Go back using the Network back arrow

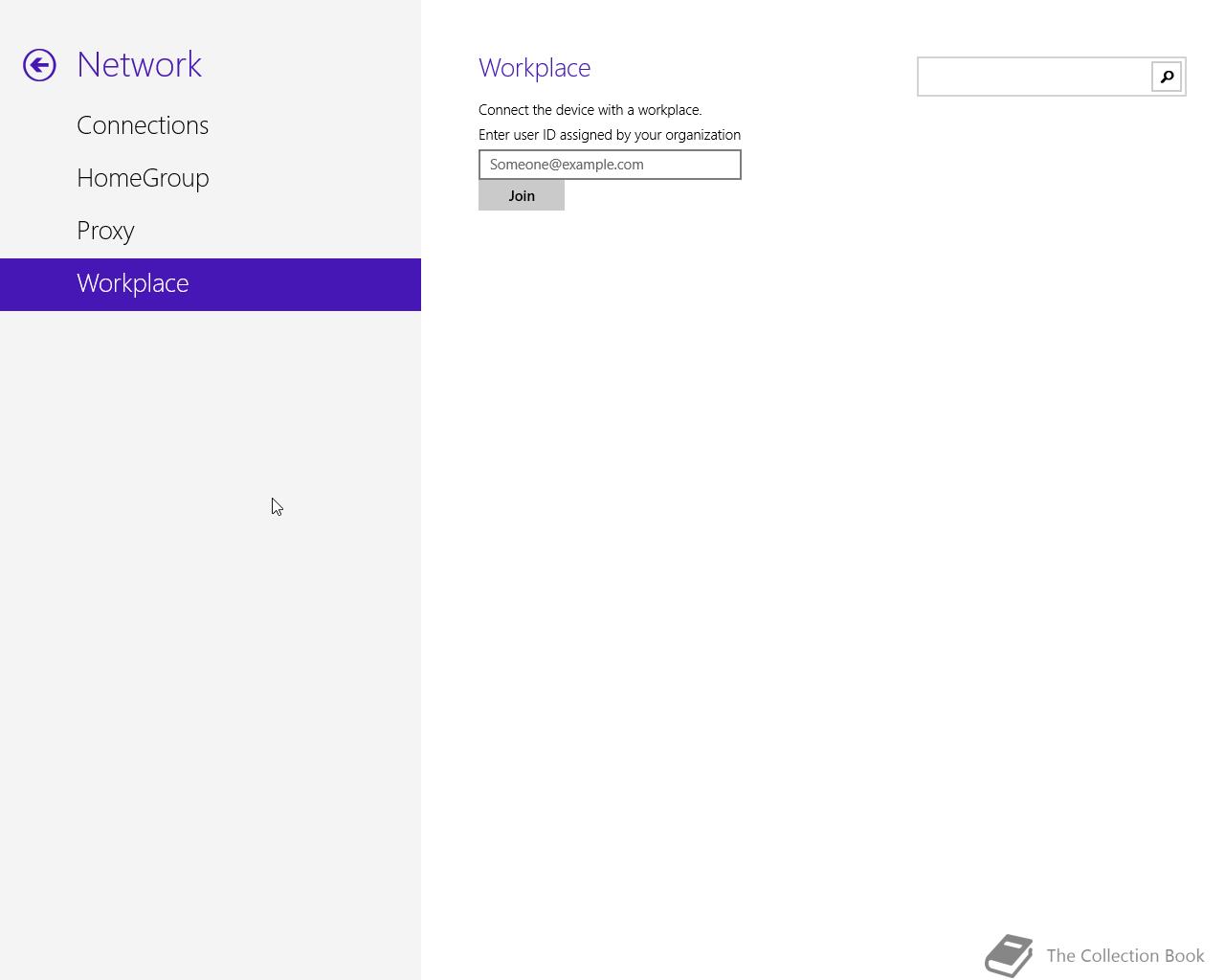[39, 65]
